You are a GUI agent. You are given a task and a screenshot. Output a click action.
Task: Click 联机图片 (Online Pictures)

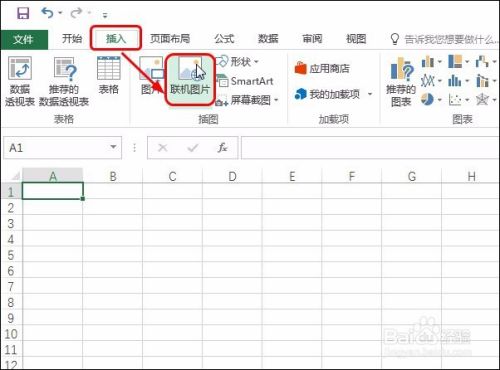[x=190, y=80]
